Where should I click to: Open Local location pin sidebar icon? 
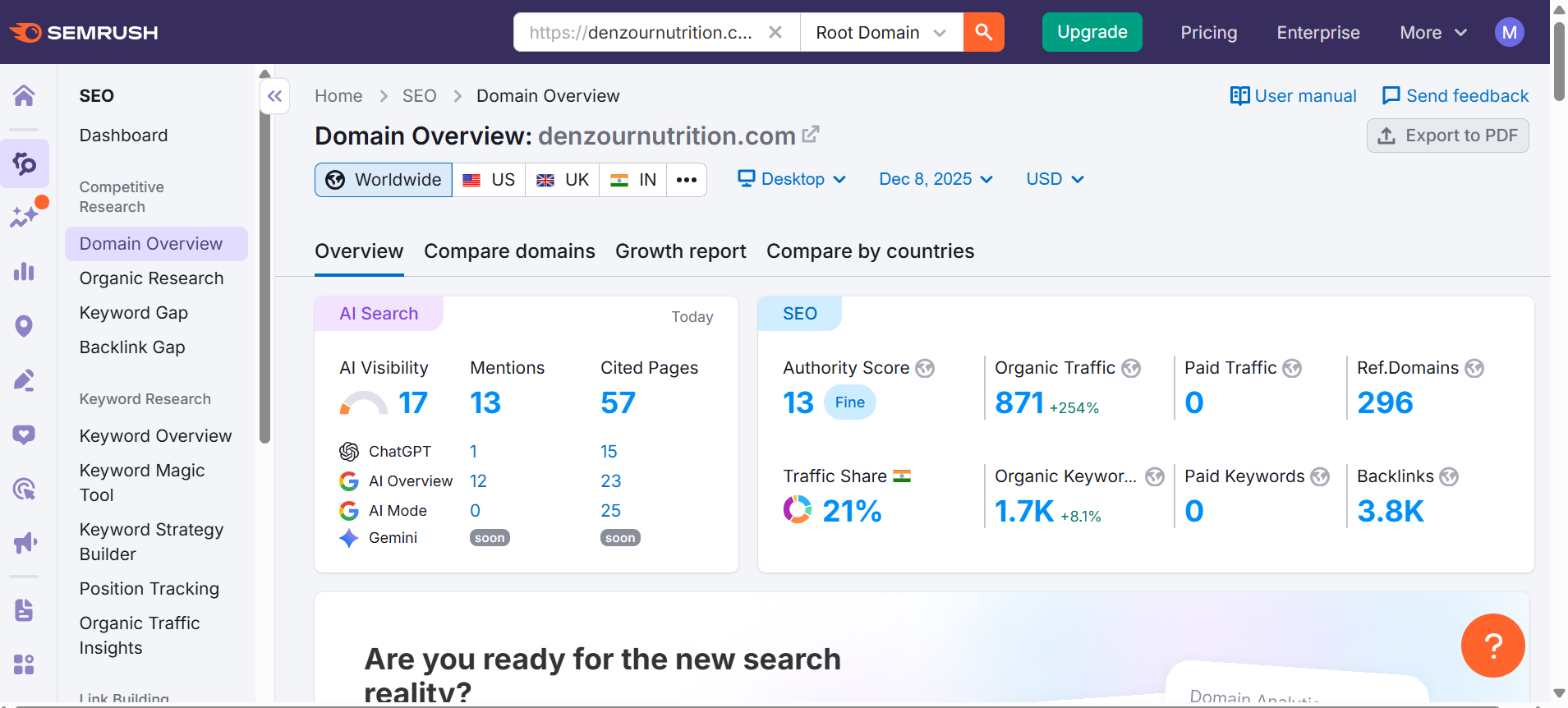[24, 326]
